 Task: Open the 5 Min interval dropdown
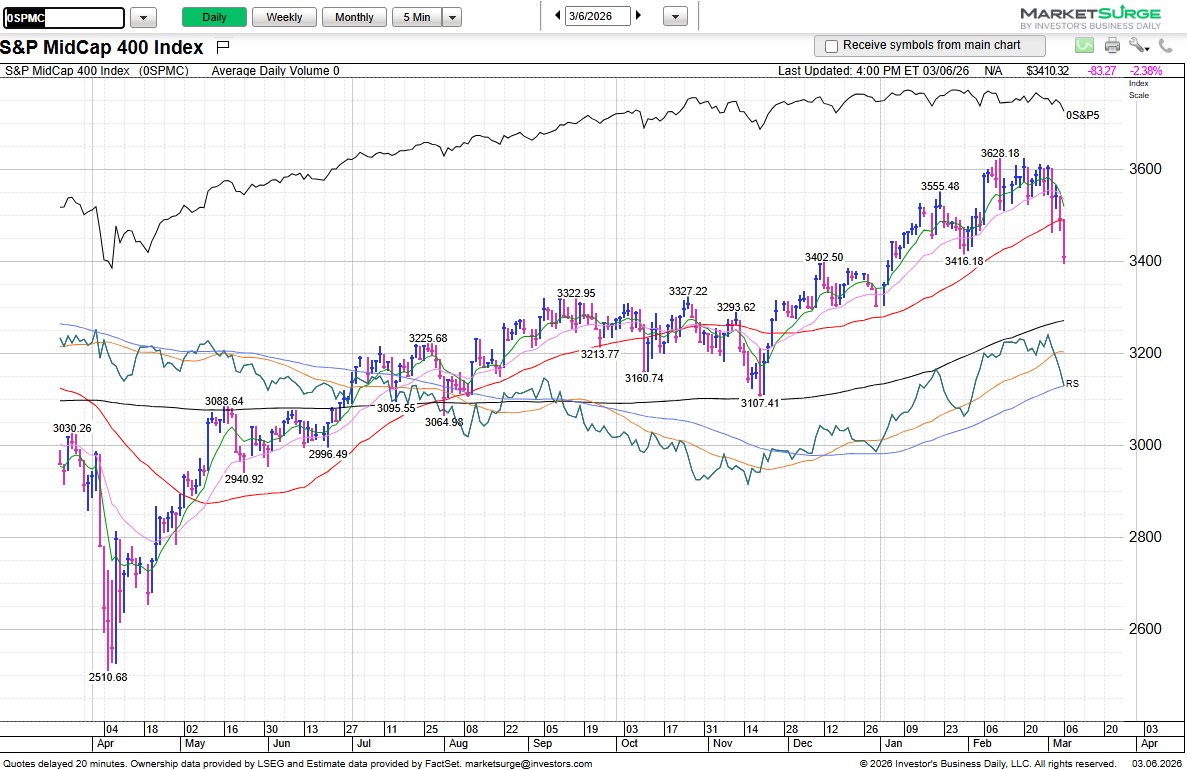click(452, 17)
